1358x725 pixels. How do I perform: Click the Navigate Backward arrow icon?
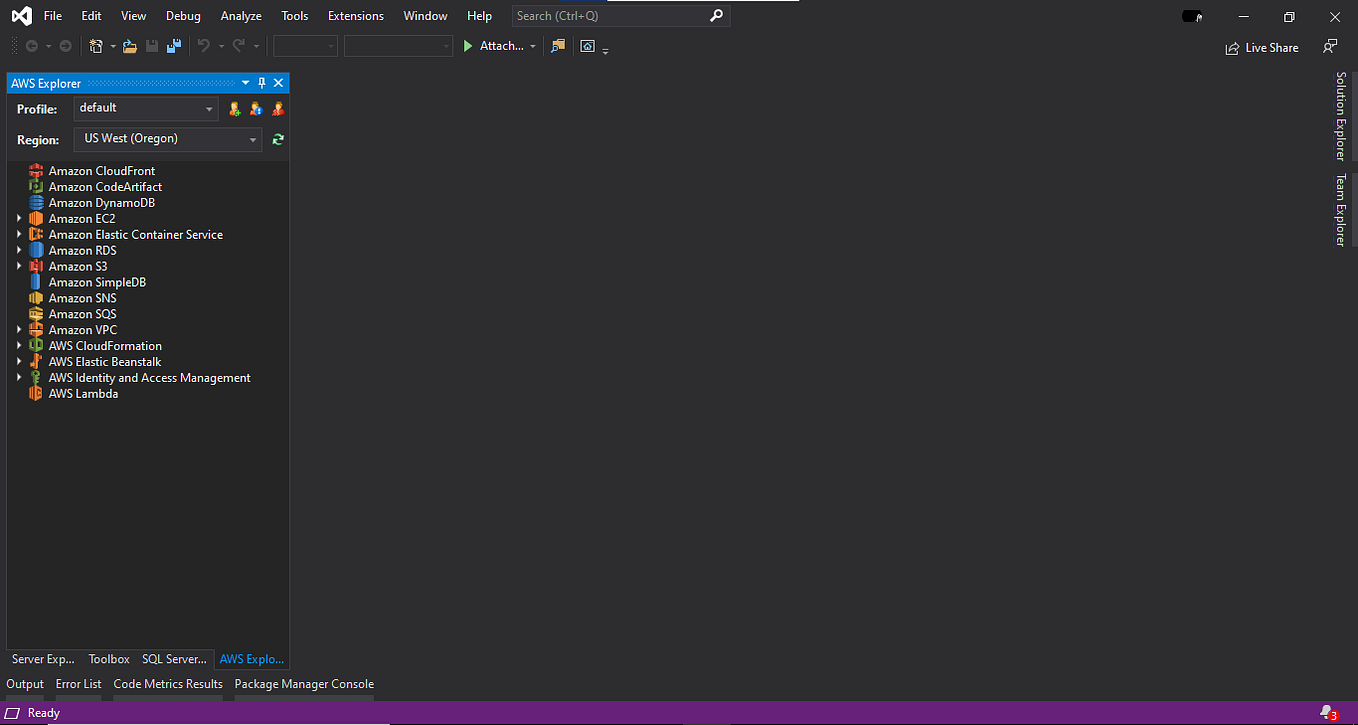30,45
